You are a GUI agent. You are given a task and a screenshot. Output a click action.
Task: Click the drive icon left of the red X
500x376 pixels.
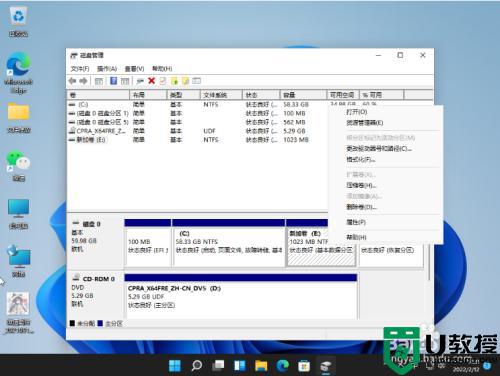tap(140, 81)
